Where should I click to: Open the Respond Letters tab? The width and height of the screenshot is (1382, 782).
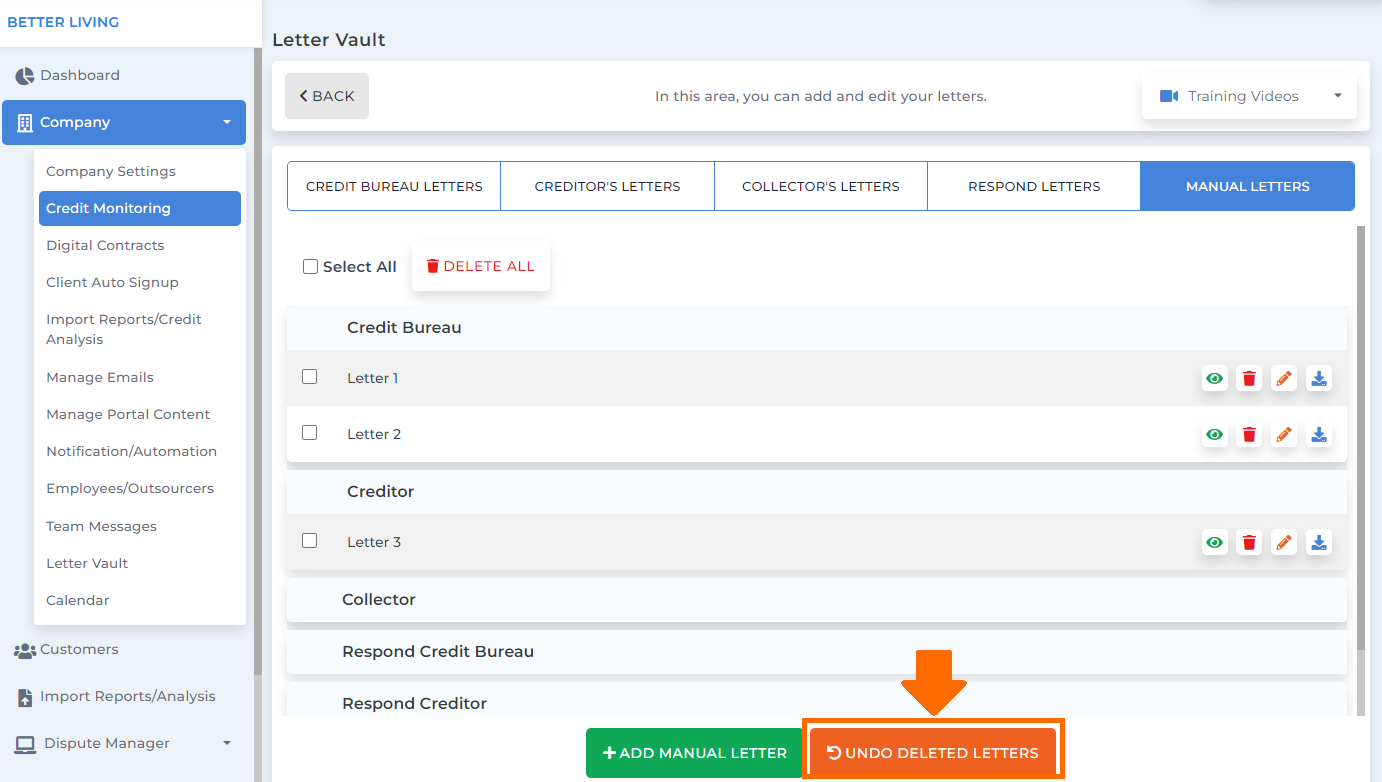pos(1034,186)
